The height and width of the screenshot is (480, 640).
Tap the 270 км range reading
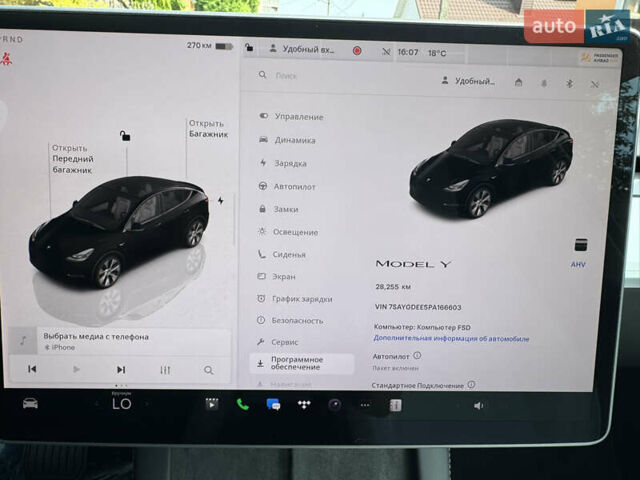199,45
